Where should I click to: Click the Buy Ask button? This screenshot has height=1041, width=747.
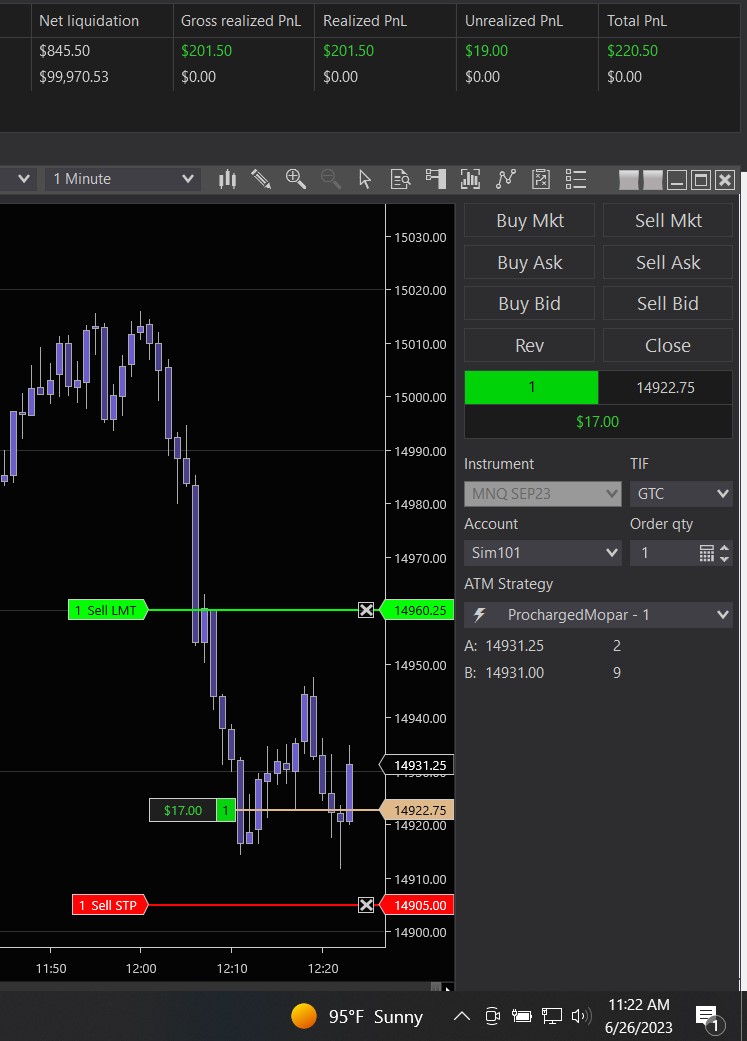[529, 262]
